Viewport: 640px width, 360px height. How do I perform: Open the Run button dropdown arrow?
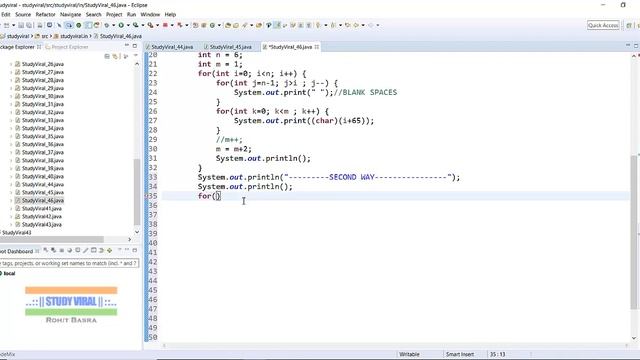128,25
